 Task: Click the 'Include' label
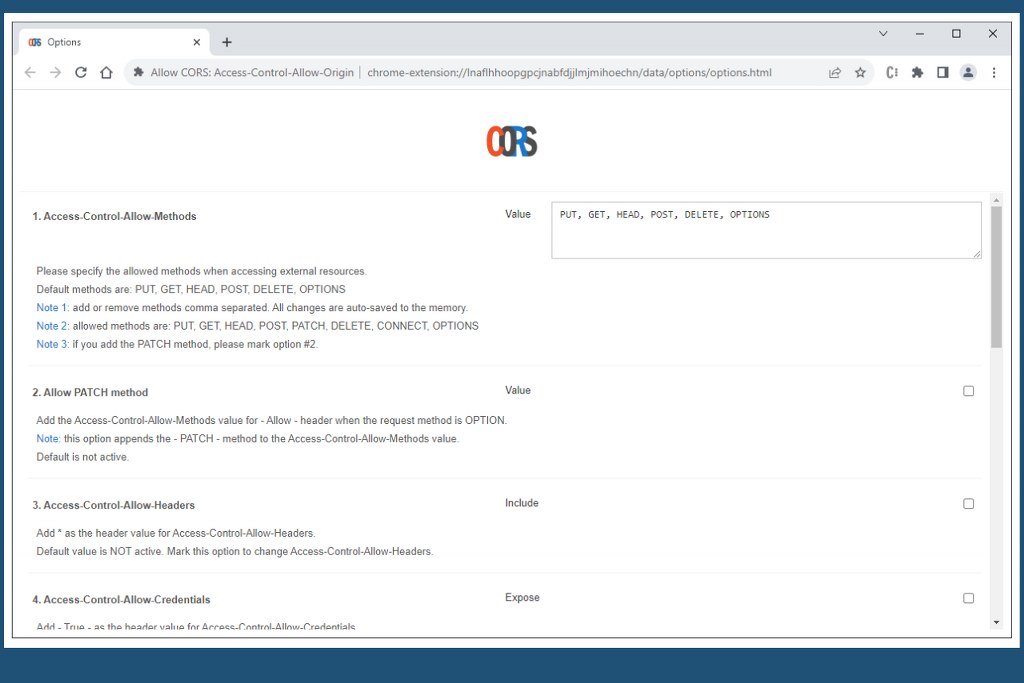click(x=522, y=503)
